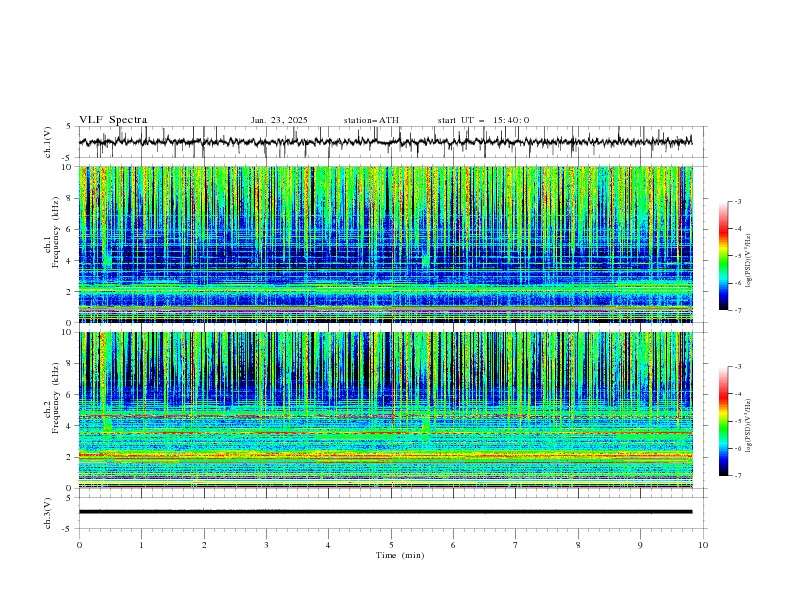Click the red 3.5 kHz band in ch.2 spectrogram

click(x=386, y=433)
